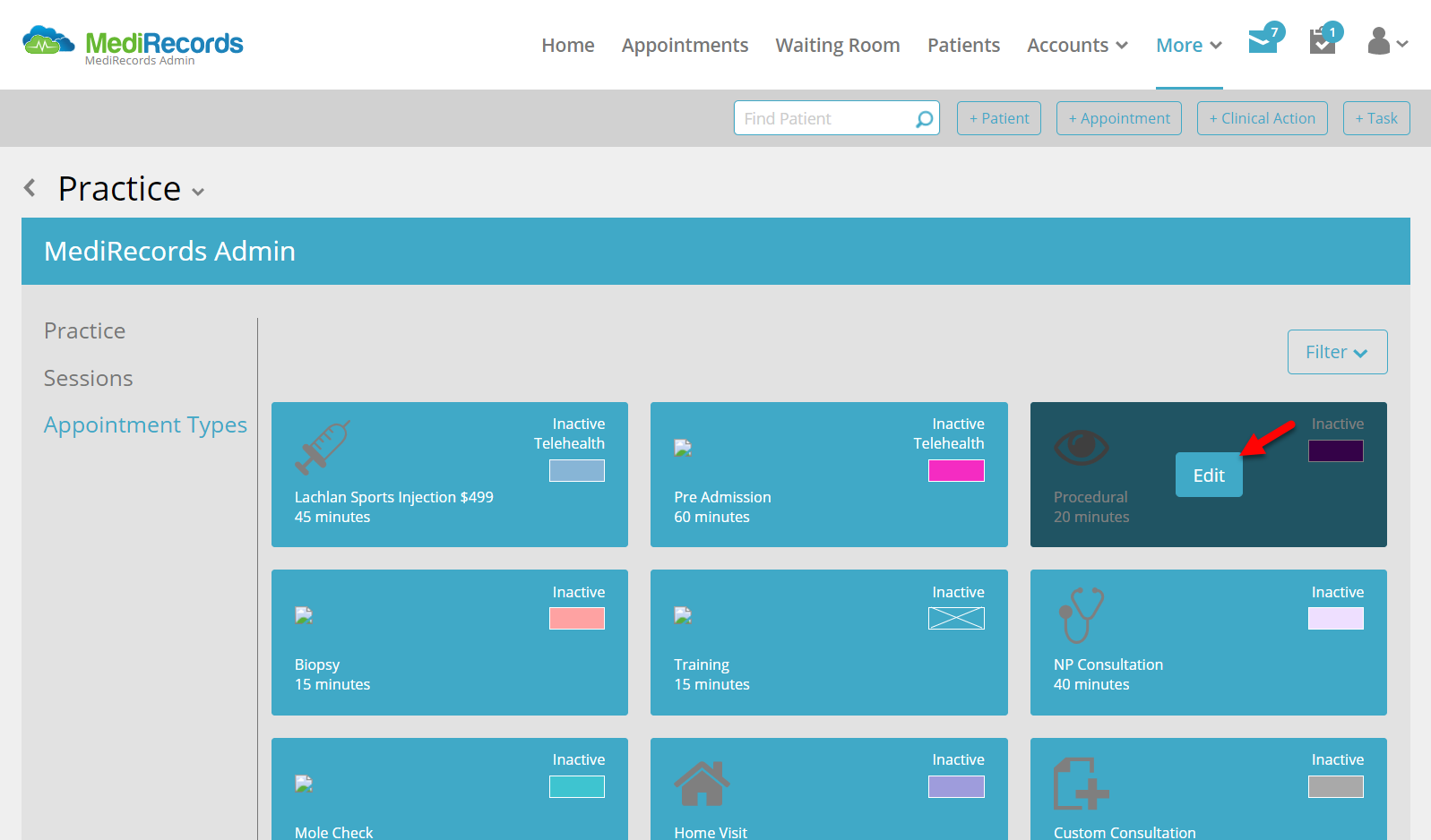This screenshot has width=1431, height=840.
Task: Click the Lachlan Sports Injection $499 title
Action: tap(394, 497)
